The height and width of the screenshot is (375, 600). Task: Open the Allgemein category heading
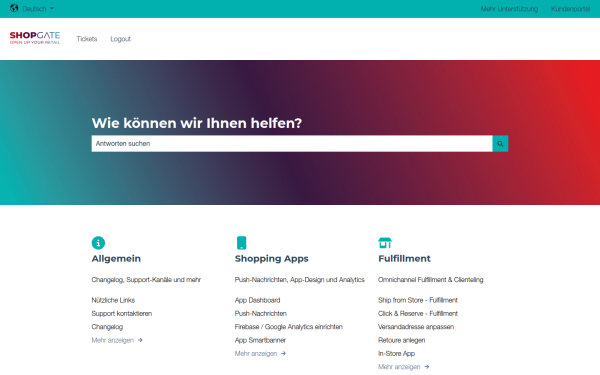point(116,259)
